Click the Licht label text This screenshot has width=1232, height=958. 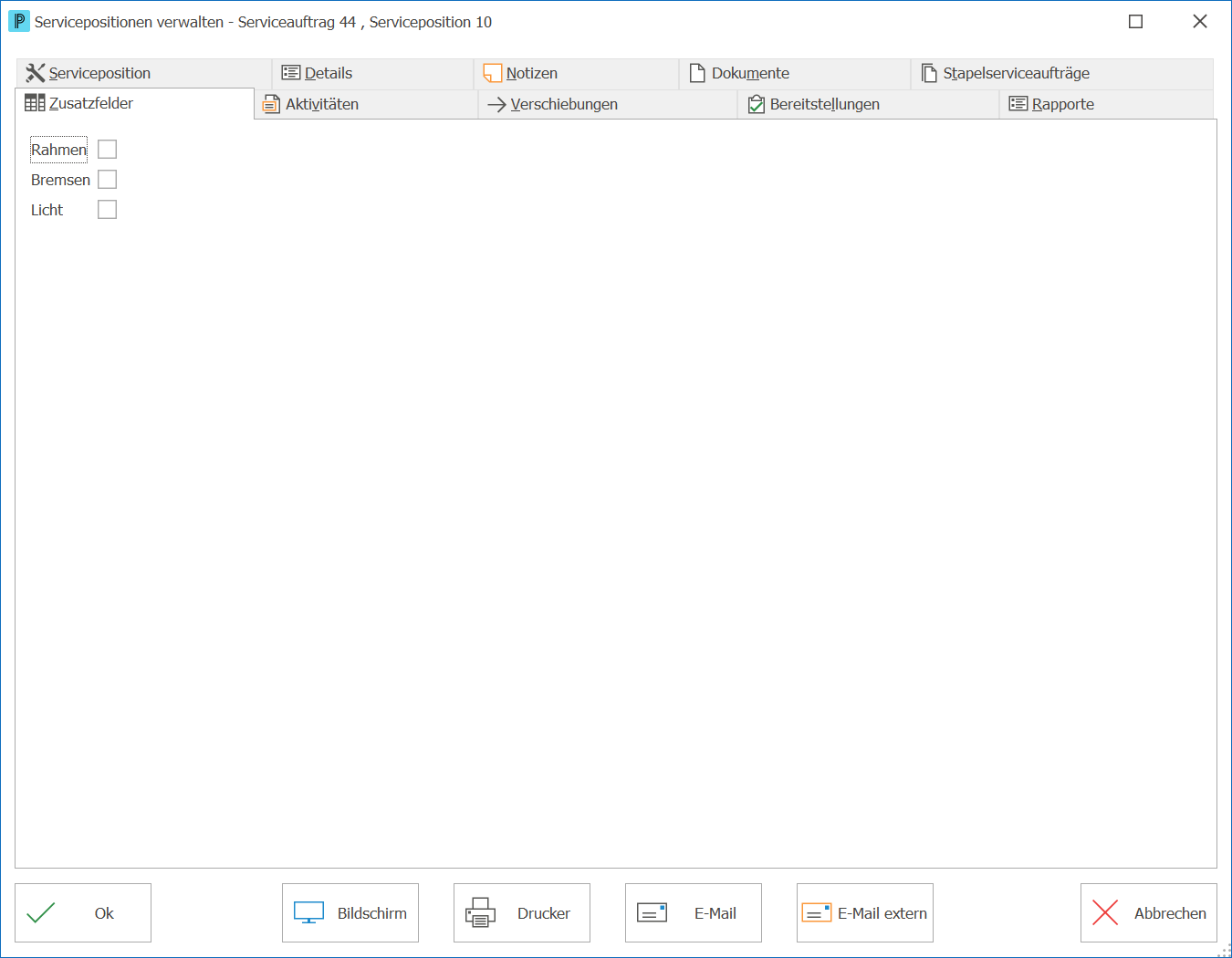(47, 210)
